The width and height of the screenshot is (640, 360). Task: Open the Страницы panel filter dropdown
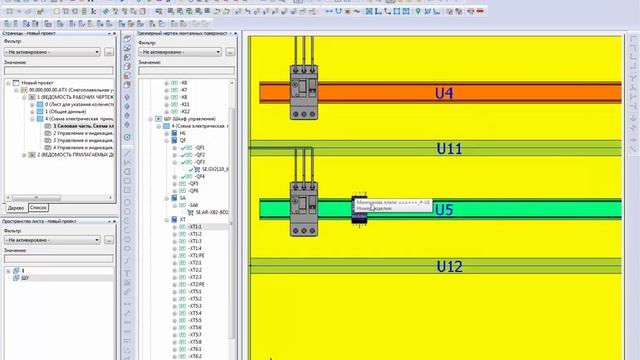[52, 52]
